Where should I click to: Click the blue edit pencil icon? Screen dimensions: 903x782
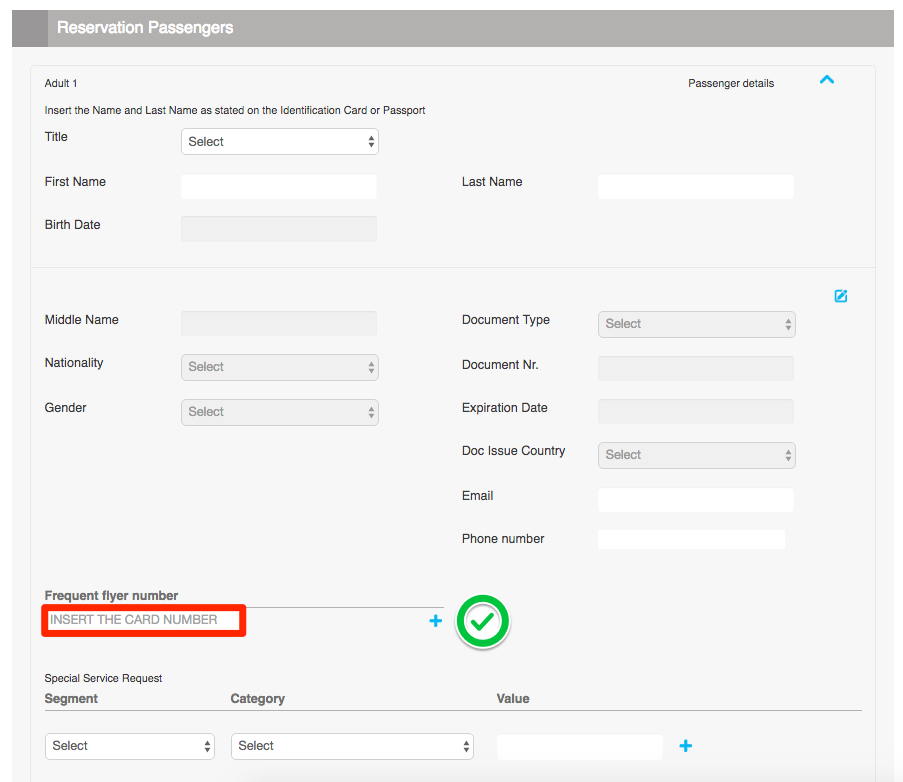[840, 296]
